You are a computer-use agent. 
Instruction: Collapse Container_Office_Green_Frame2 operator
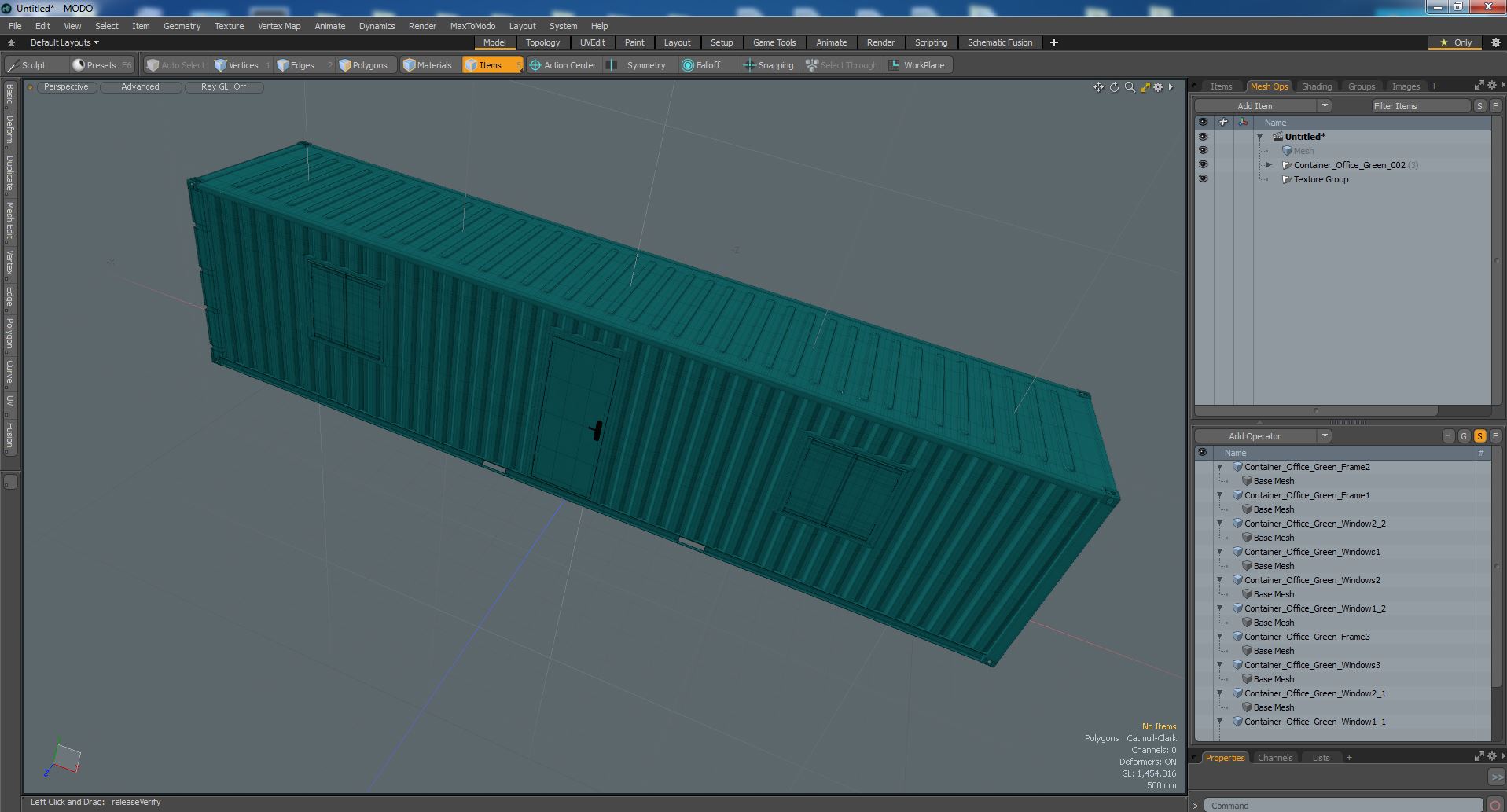pos(1220,467)
